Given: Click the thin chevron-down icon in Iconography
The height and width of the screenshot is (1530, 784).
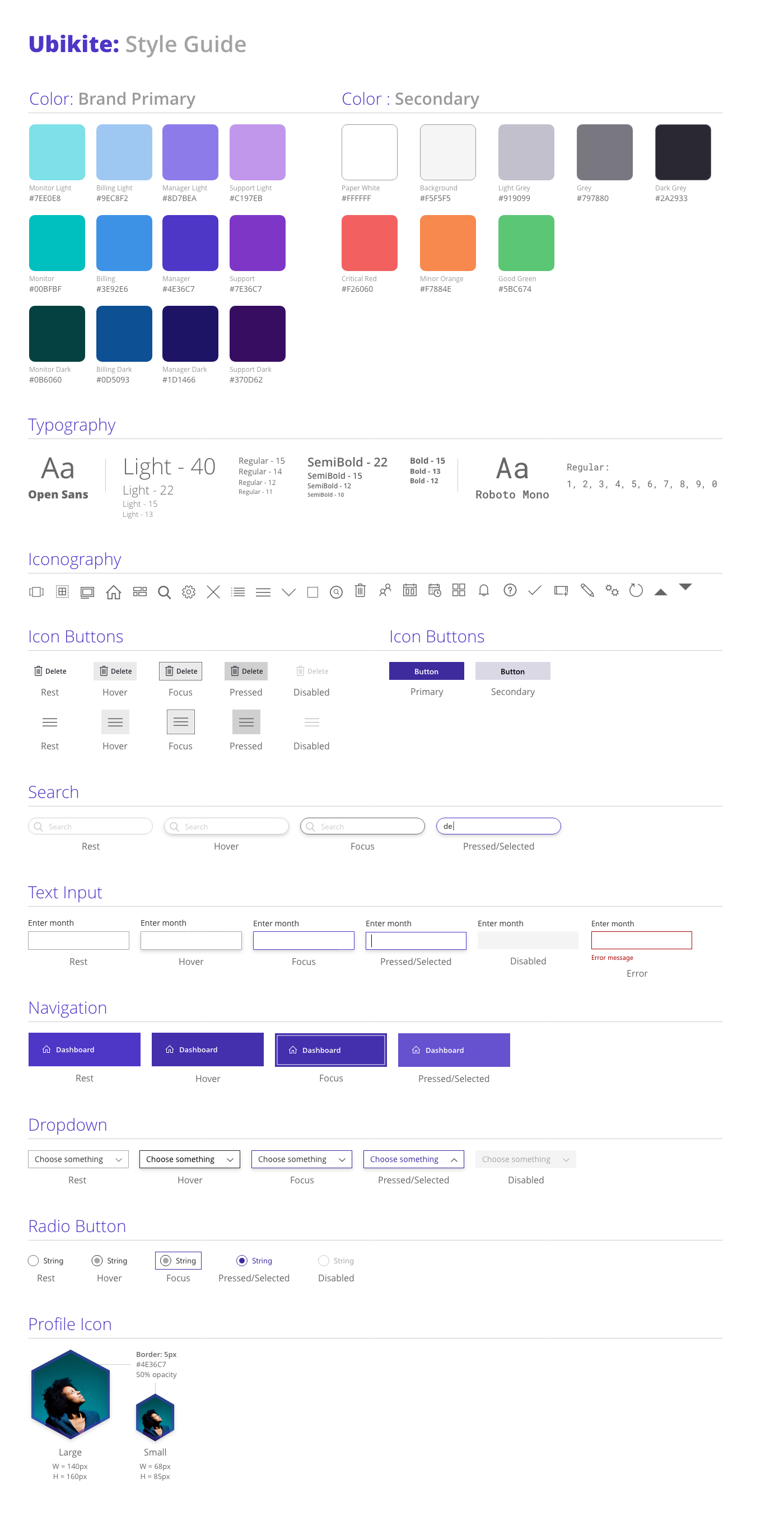Looking at the screenshot, I should 288,592.
